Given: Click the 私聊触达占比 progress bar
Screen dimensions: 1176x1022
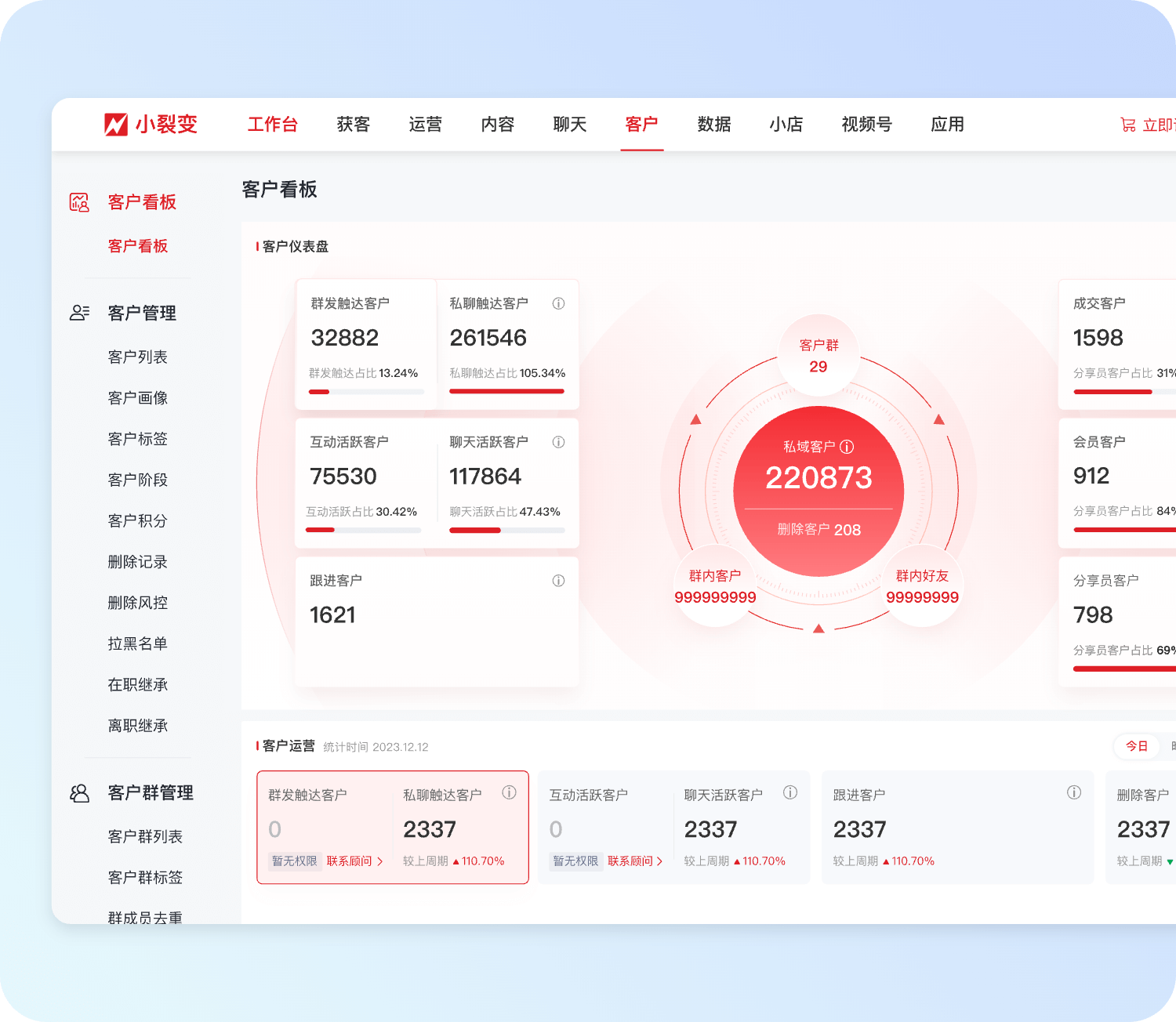Looking at the screenshot, I should [x=506, y=391].
